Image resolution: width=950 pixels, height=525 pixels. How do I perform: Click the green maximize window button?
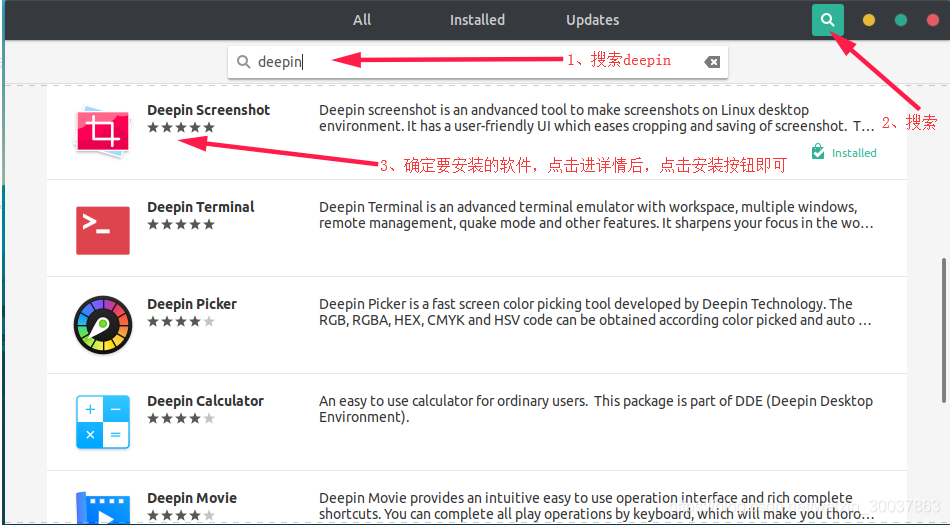(901, 20)
